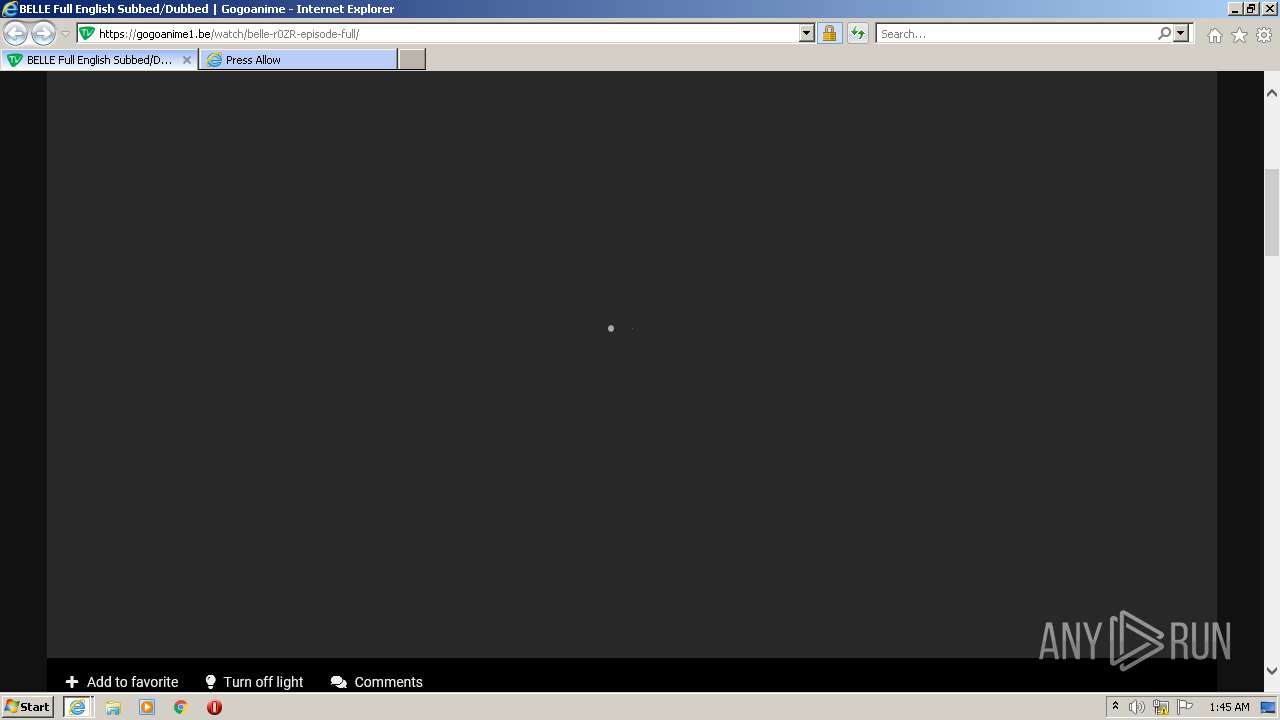Switch to Press Allow tab
1280x720 pixels.
pos(298,60)
